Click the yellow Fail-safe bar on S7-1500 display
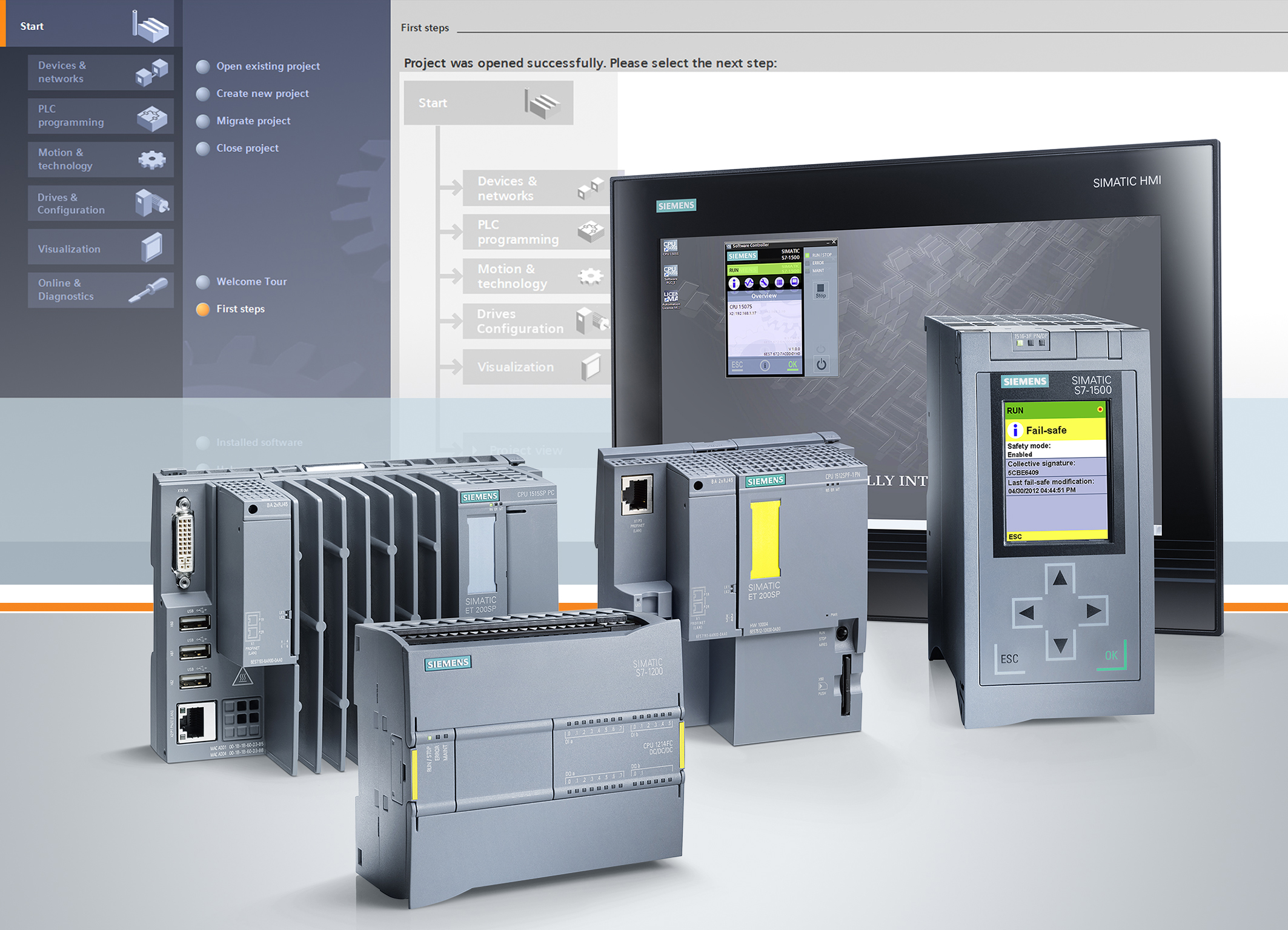The image size is (1288, 930). point(1055,430)
